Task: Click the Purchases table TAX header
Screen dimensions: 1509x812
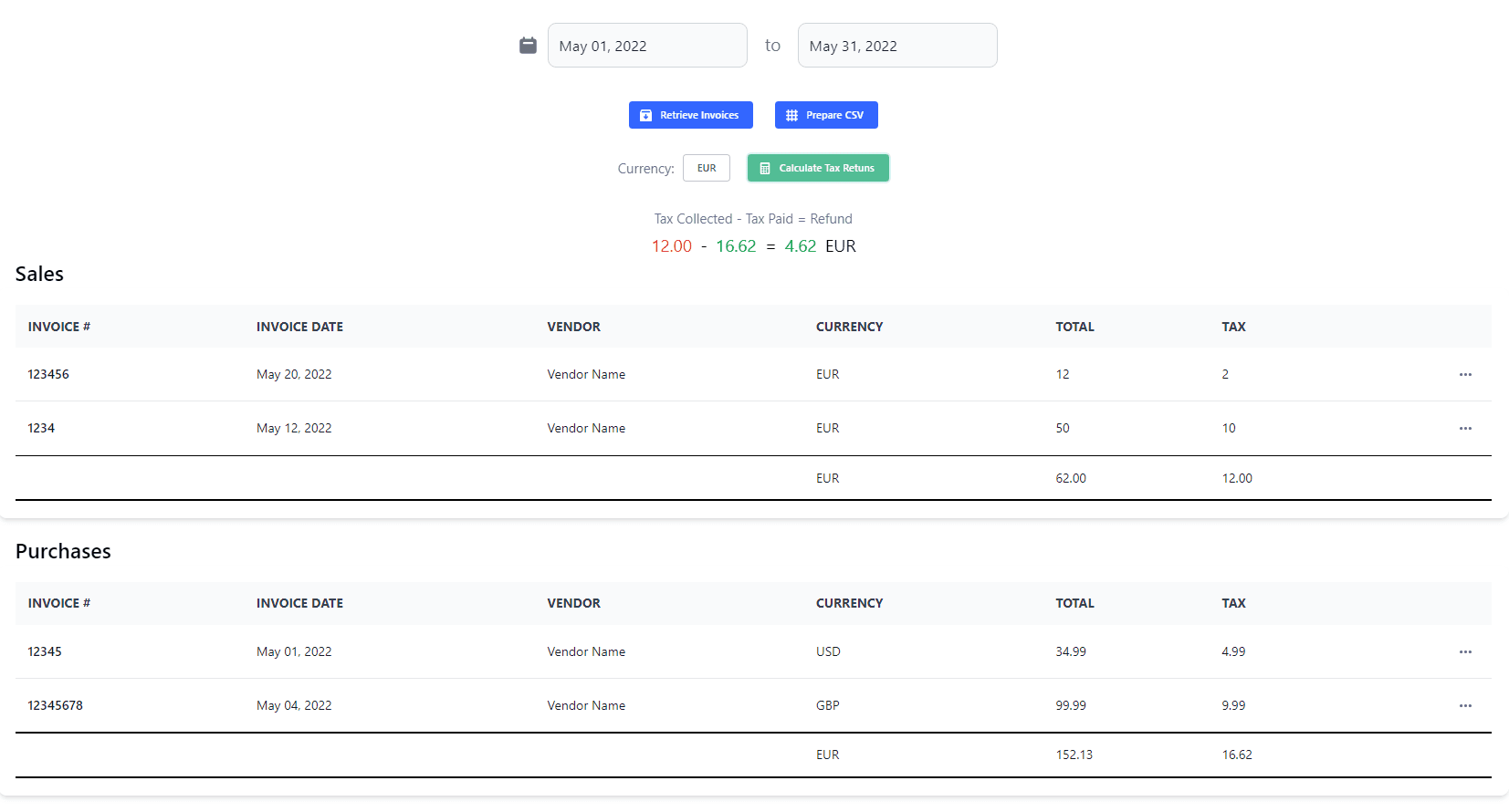Action: coord(1233,603)
